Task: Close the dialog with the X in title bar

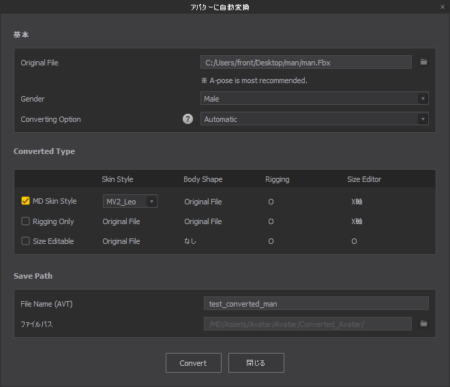Action: point(442,7)
